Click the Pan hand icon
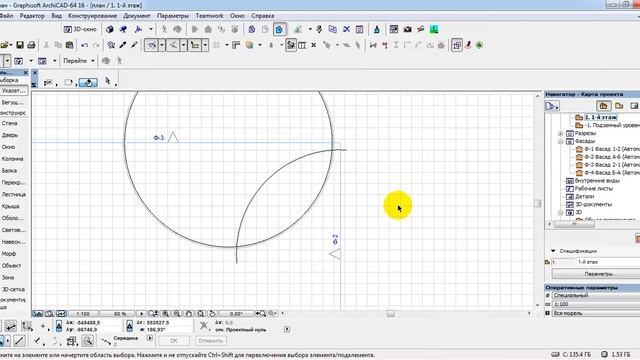Image resolution: width=640 pixels, height=360 pixels. [x=189, y=313]
